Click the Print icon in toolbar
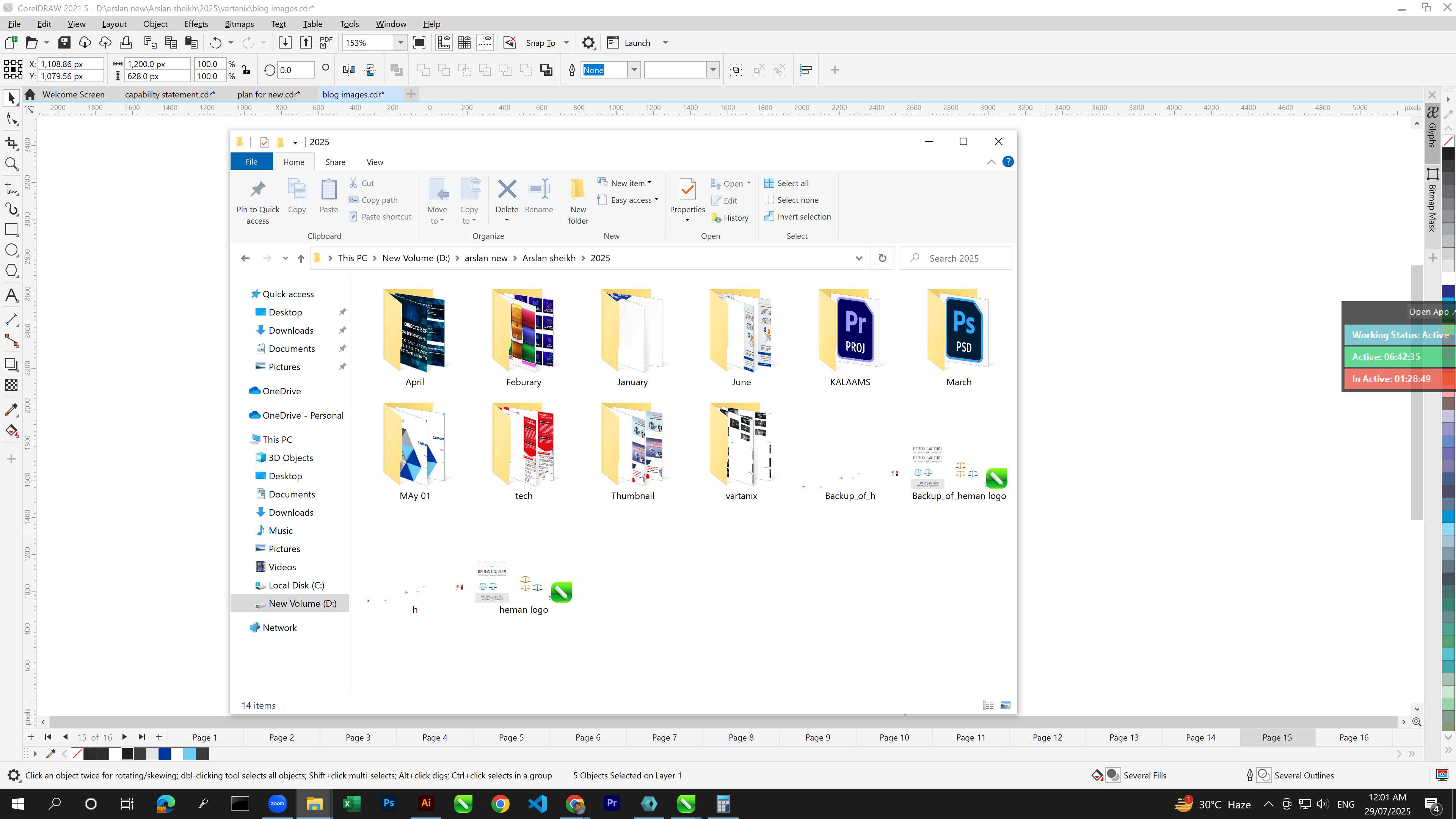 (126, 42)
